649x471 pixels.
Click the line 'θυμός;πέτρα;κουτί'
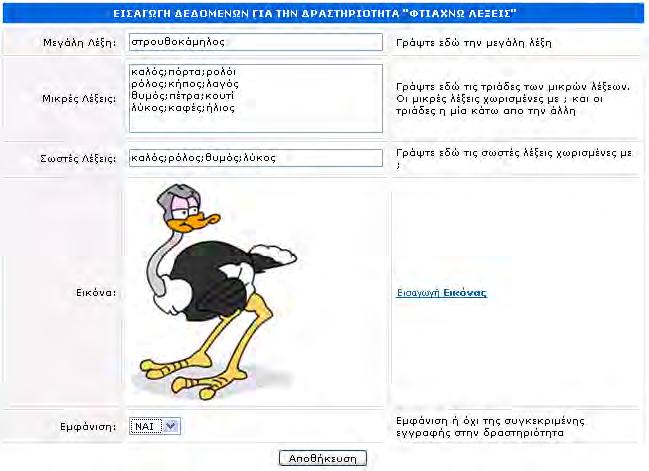click(183, 96)
